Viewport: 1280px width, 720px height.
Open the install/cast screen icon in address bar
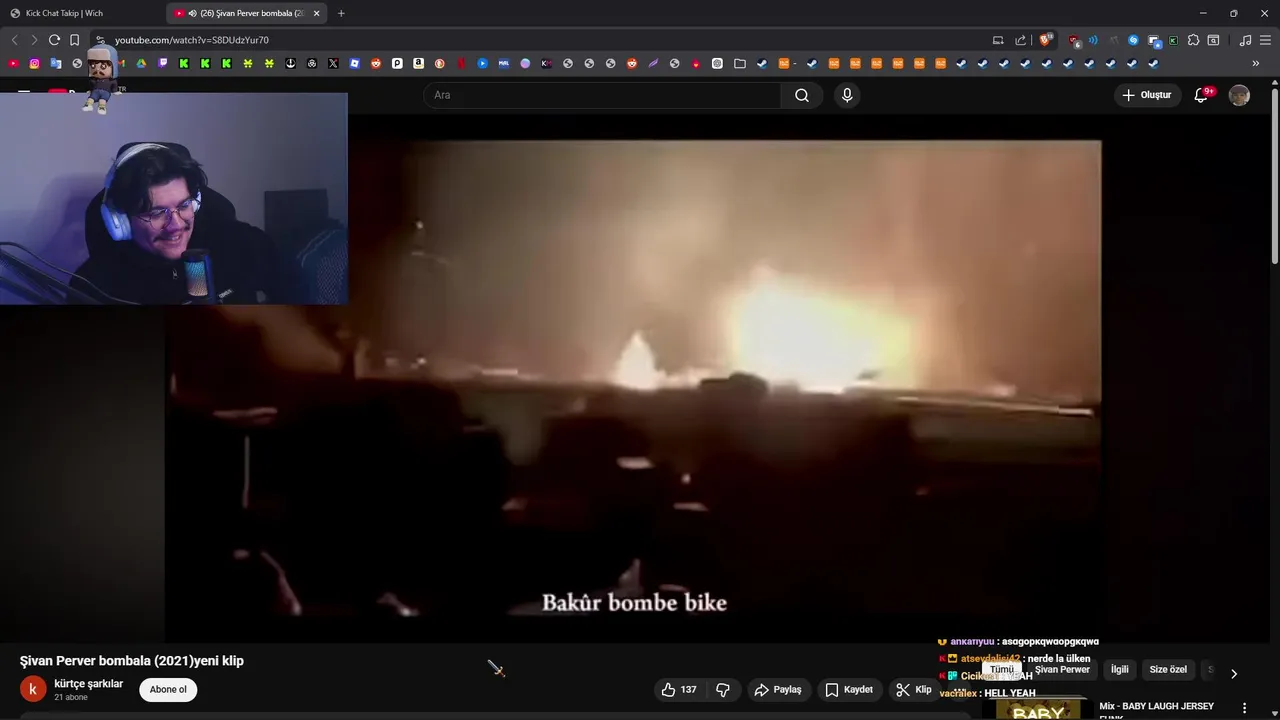[998, 40]
